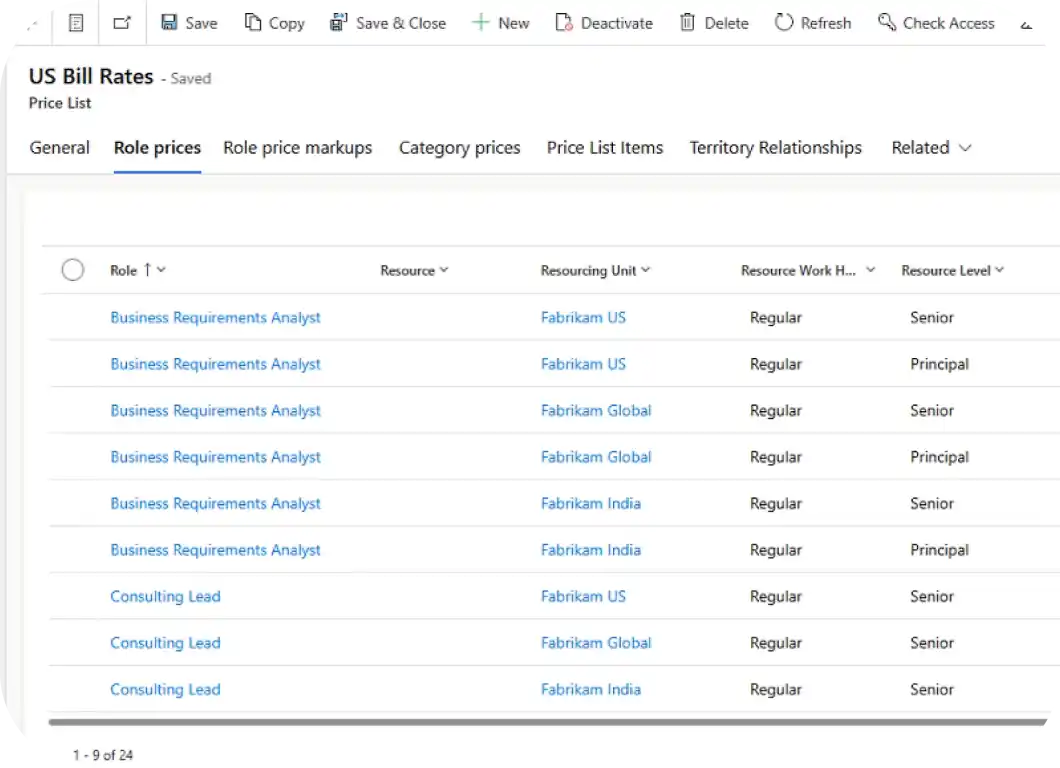Open the Fabrikam India resourcing unit link
Screen dimensions: 1060x768
click(590, 503)
